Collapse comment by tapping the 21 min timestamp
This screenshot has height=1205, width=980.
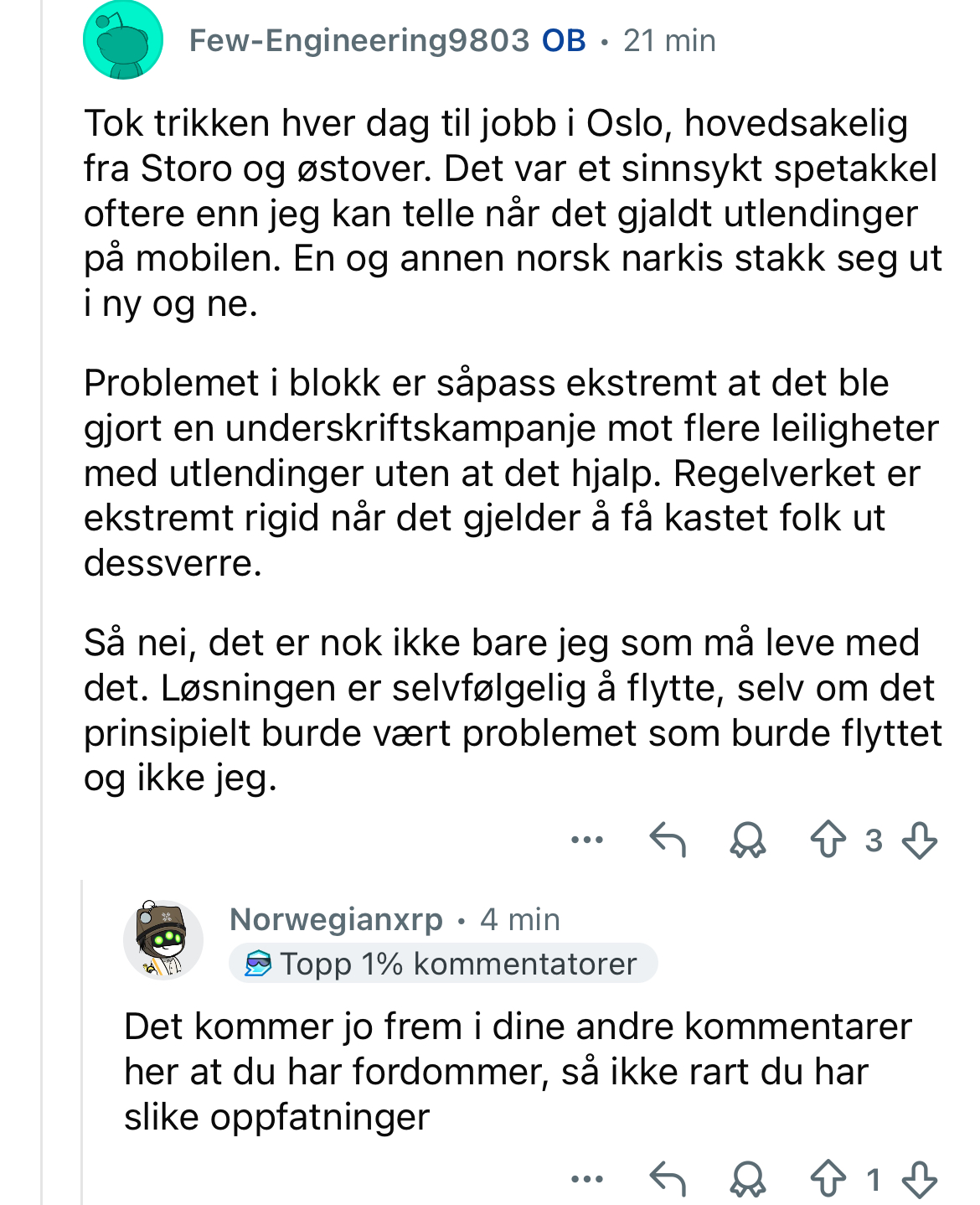click(669, 40)
